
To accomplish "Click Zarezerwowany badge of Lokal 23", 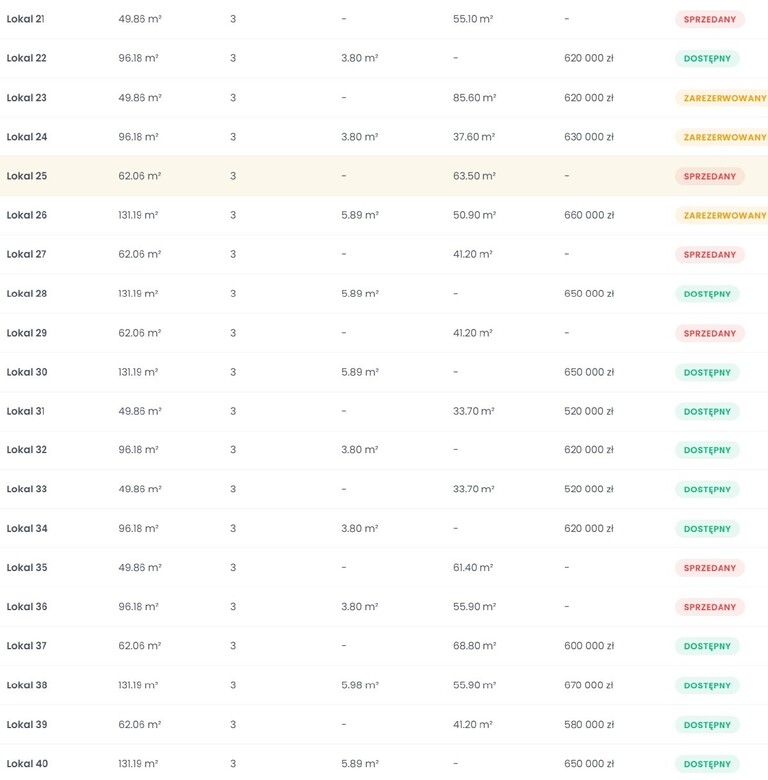I will tap(724, 98).
